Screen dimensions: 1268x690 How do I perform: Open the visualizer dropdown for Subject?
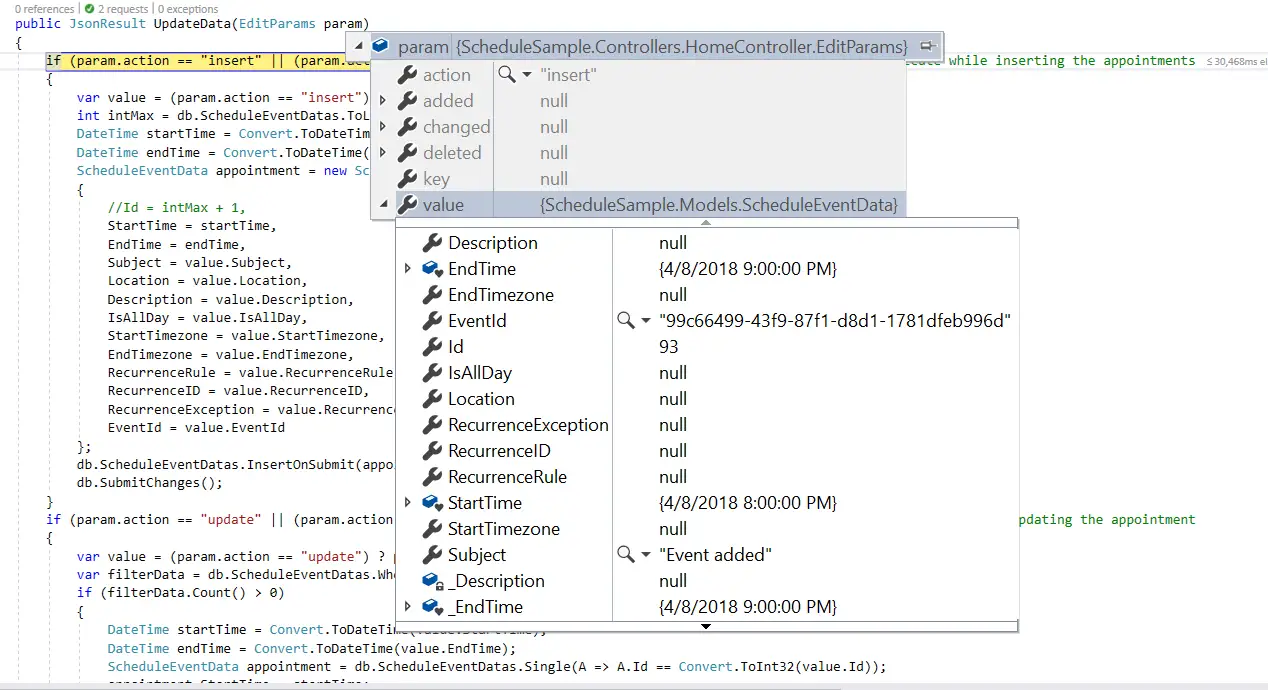(x=646, y=555)
